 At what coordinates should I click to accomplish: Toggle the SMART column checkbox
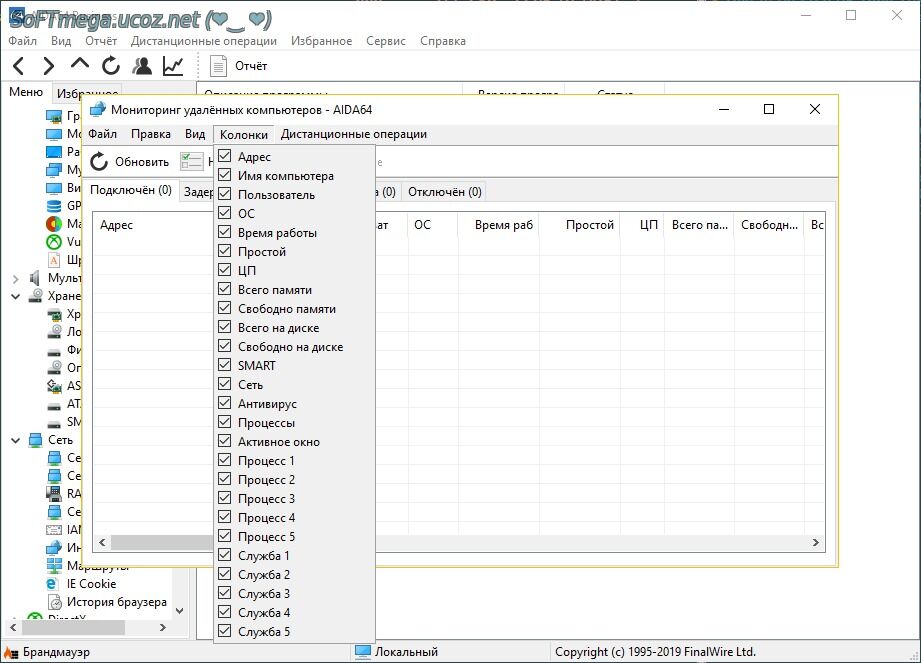click(x=225, y=366)
